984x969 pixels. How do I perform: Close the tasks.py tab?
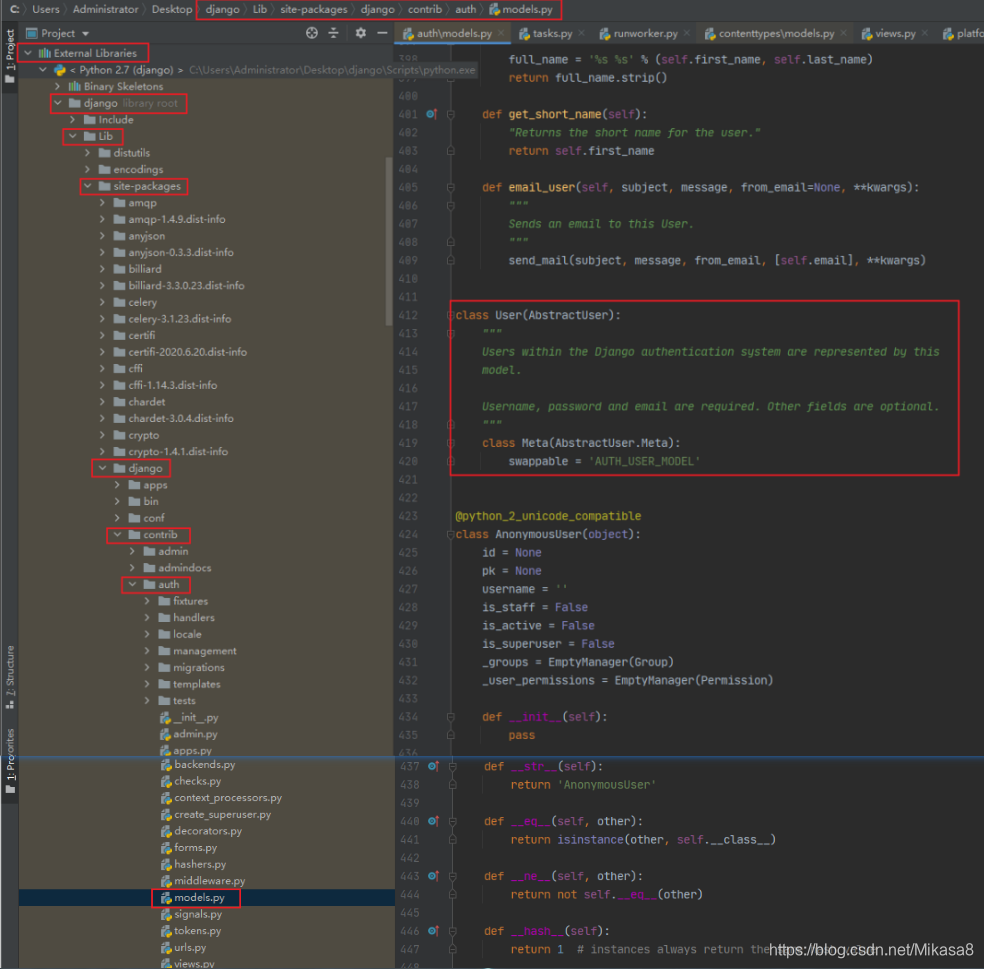(582, 33)
